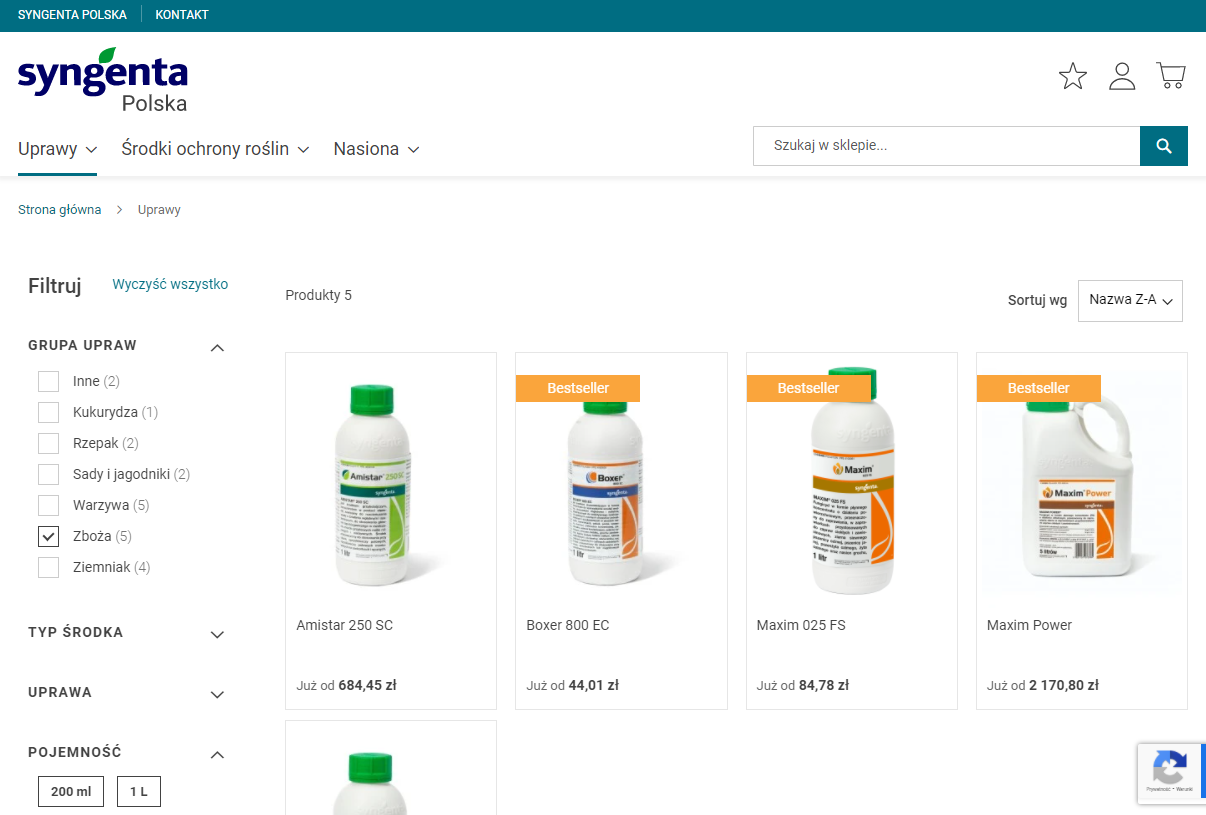Open the wishlist star icon
This screenshot has width=1206, height=815.
click(1072, 76)
